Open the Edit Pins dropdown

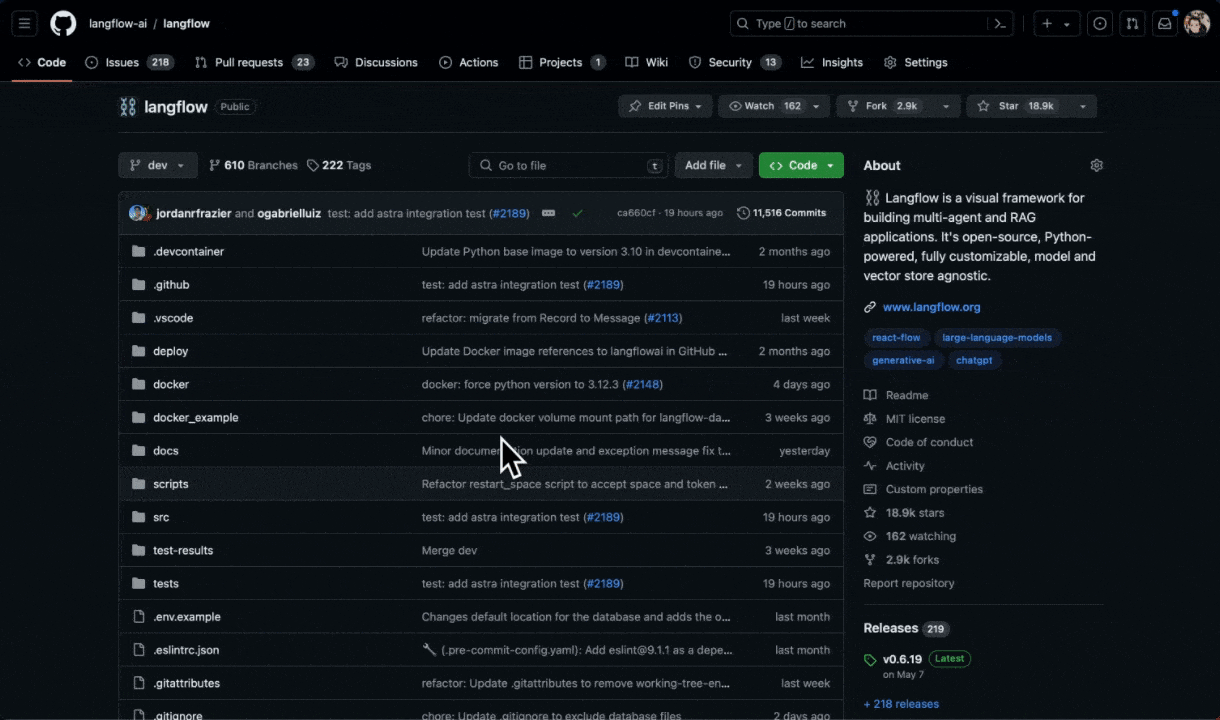click(665, 106)
